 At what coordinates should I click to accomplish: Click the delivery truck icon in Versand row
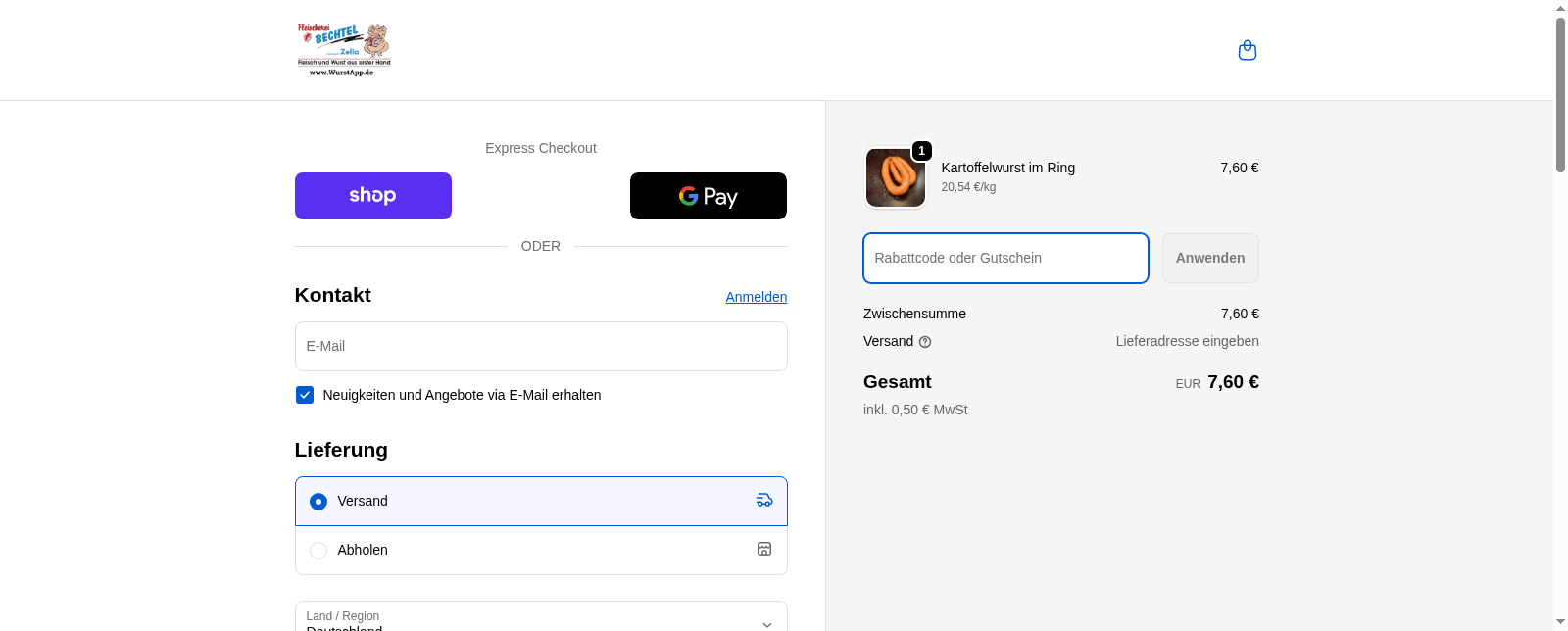[x=764, y=500]
